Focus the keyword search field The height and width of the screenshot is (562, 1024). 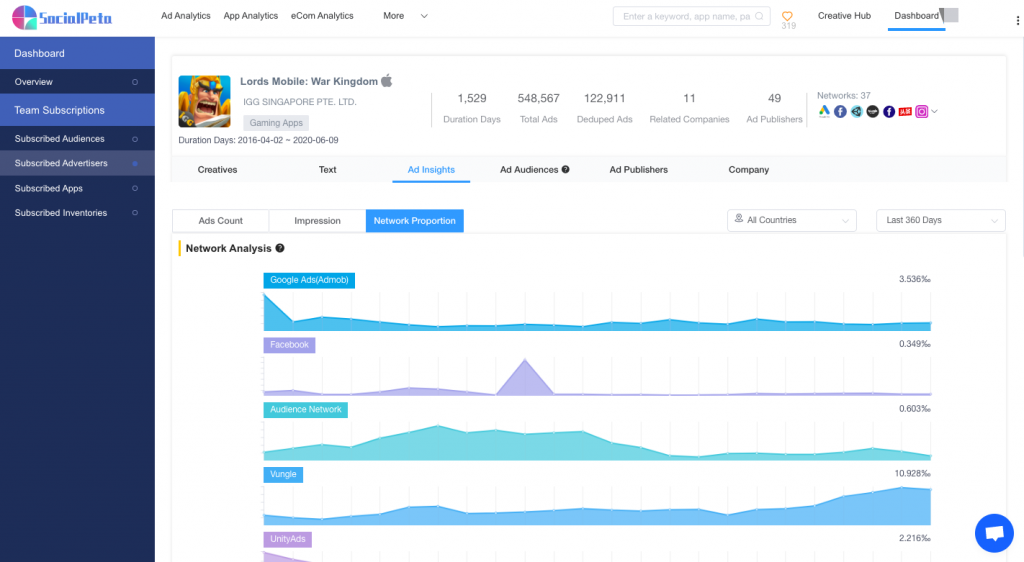coord(692,16)
